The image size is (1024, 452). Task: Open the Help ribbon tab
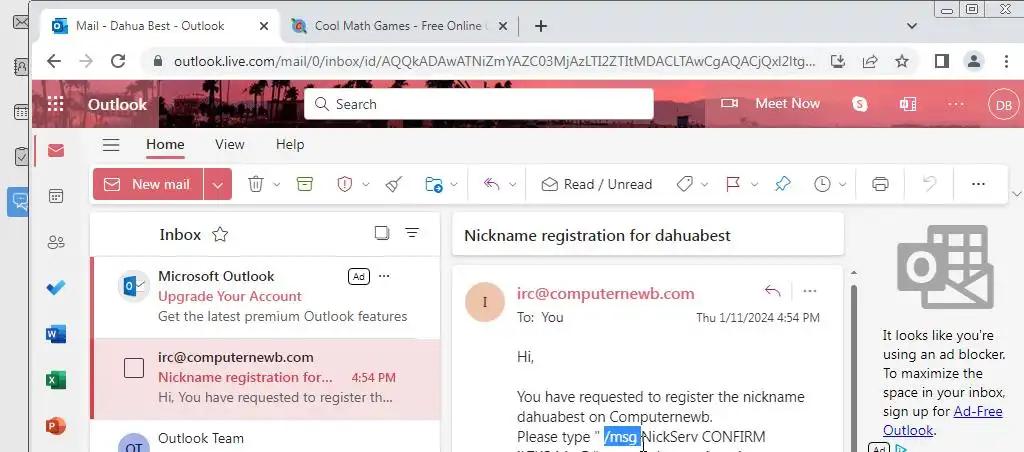click(x=290, y=144)
